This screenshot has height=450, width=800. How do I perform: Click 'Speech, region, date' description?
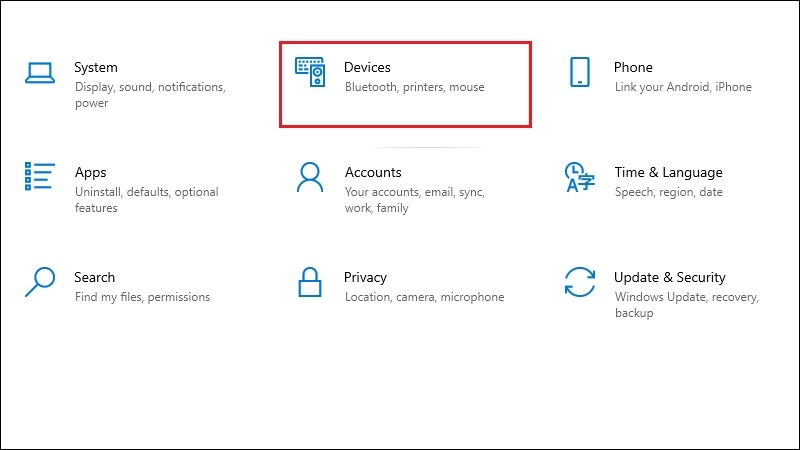point(668,192)
